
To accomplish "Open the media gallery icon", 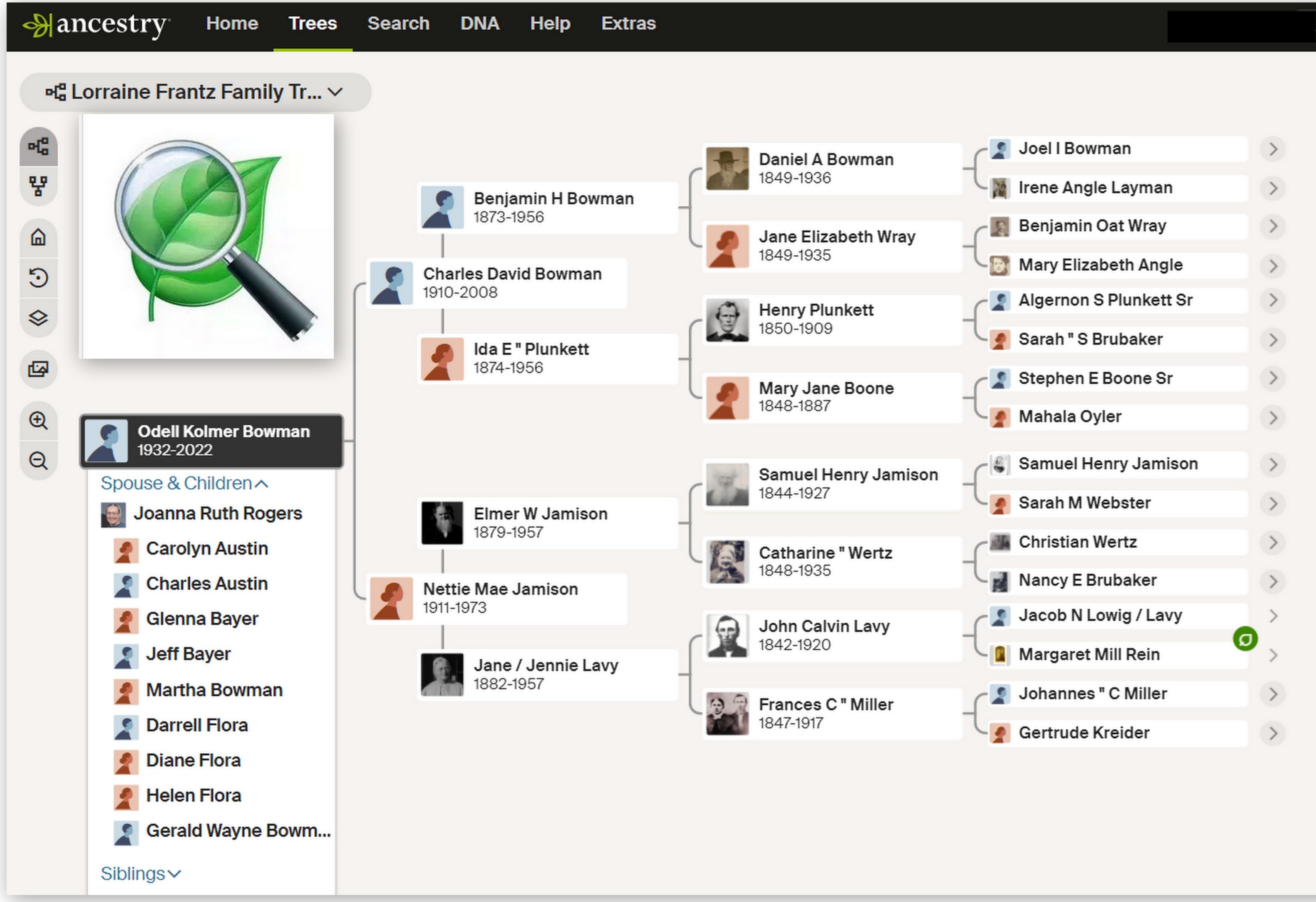I will pyautogui.click(x=39, y=370).
